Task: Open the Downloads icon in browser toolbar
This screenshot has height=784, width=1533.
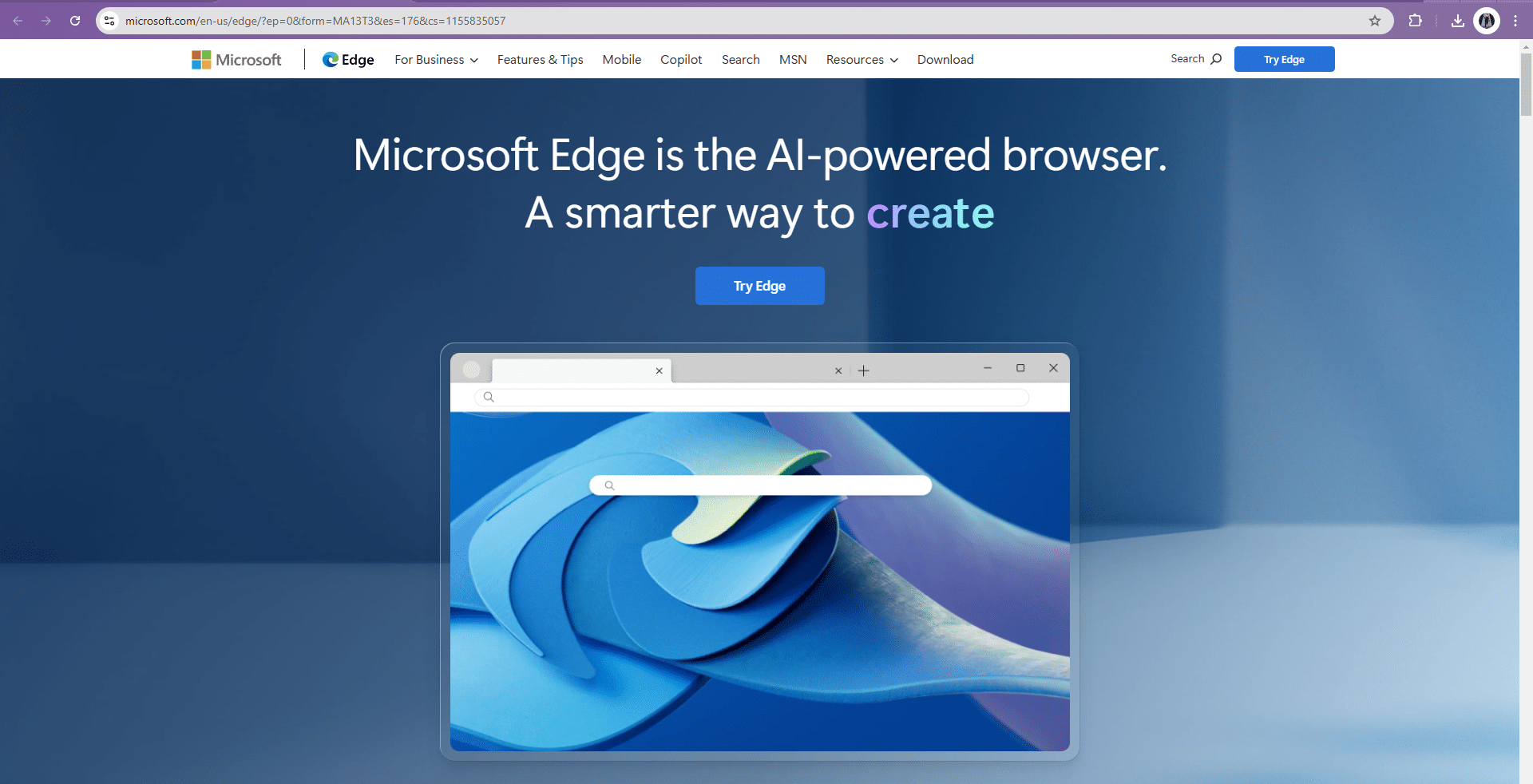Action: (1458, 21)
